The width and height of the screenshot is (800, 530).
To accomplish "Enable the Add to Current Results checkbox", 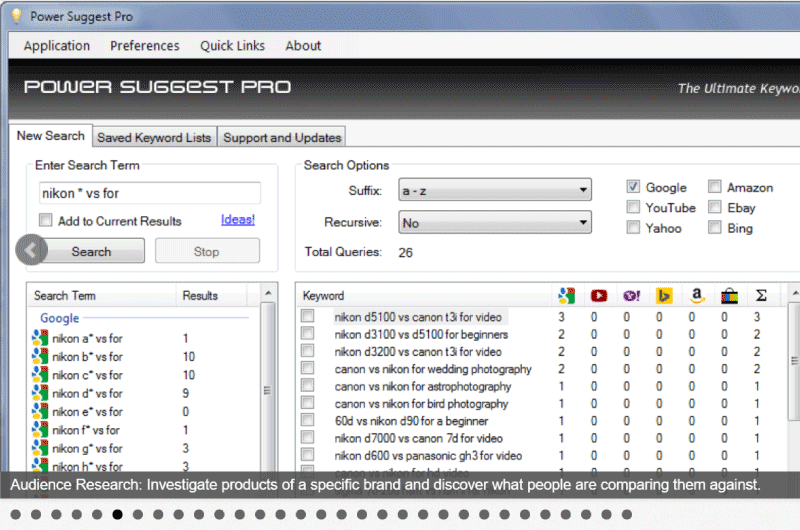I will point(45,220).
